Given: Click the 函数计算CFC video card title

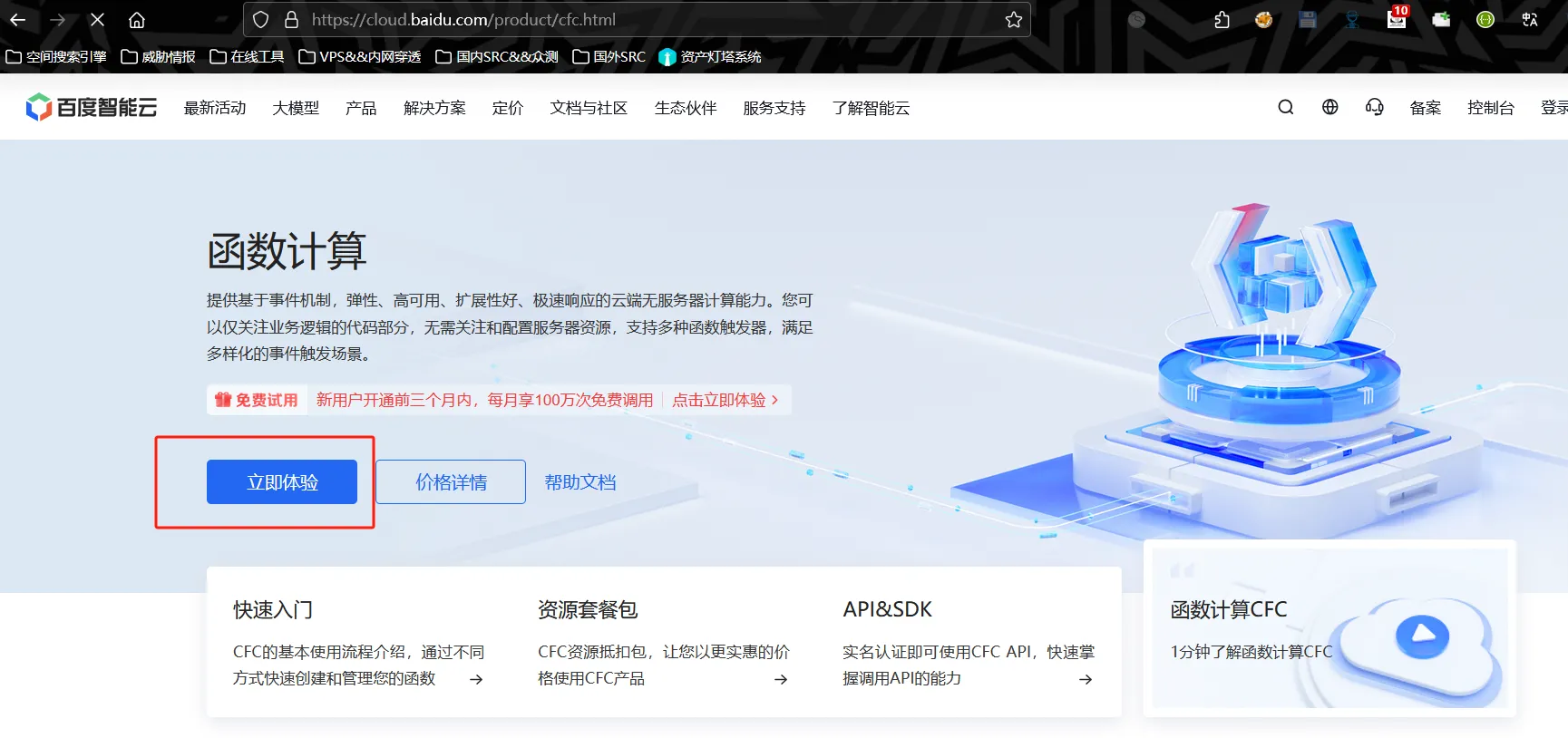Looking at the screenshot, I should click(x=1229, y=609).
